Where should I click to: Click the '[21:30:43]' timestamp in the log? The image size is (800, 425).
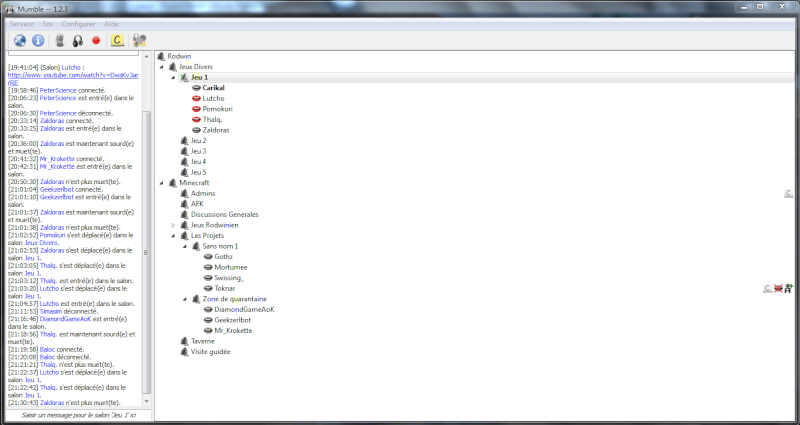click(x=23, y=403)
